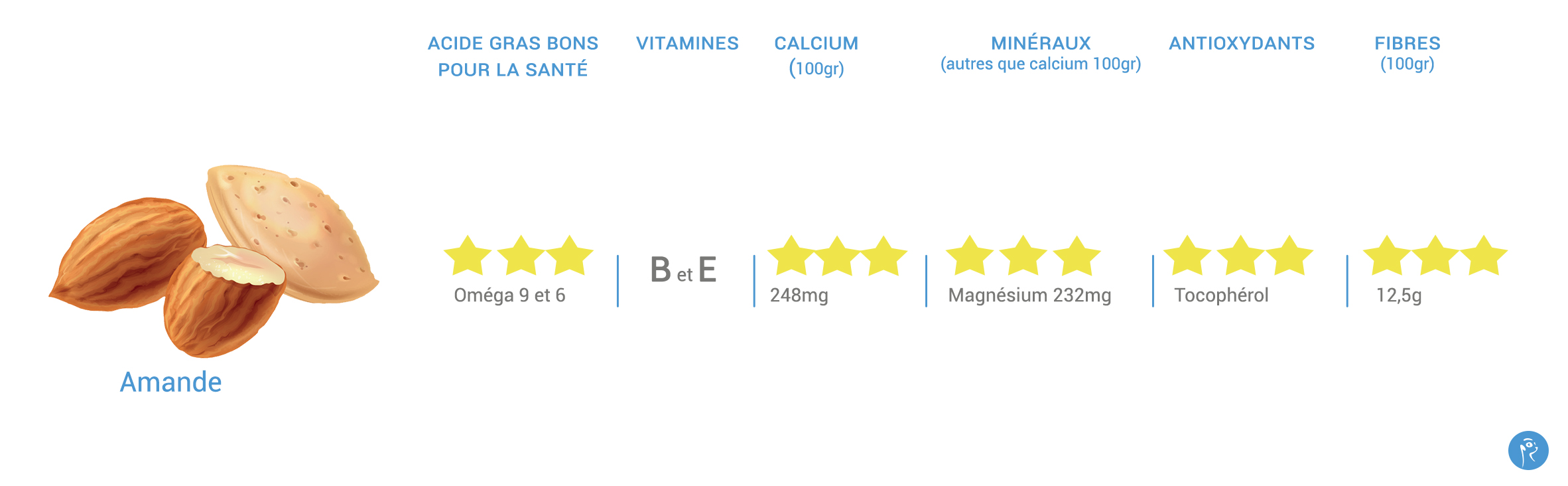This screenshot has width=1568, height=486.
Task: Click the 248mg calcium value
Action: (799, 295)
